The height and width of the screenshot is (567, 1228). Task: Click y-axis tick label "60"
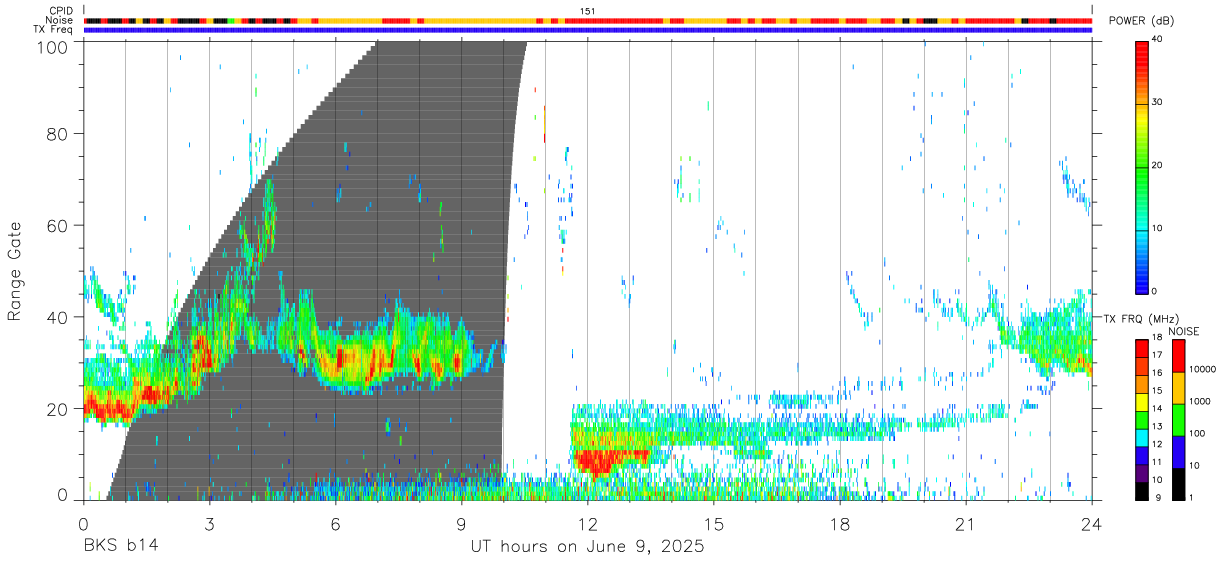click(58, 226)
